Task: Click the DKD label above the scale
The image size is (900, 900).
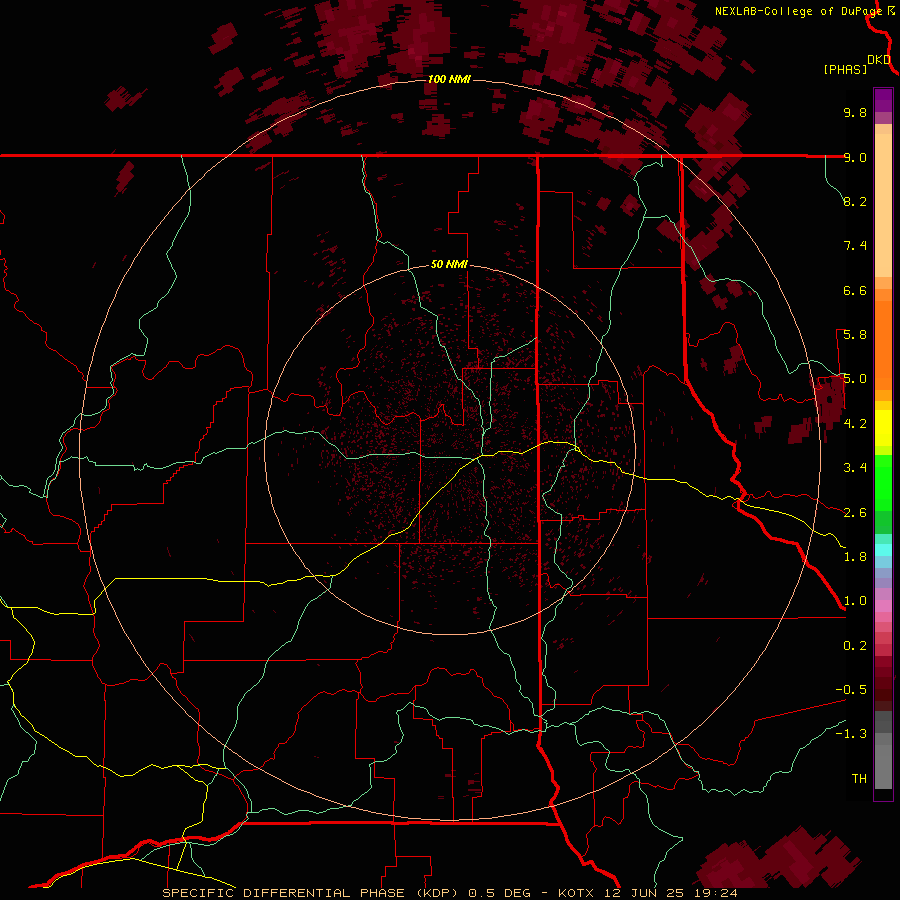Action: (879, 60)
